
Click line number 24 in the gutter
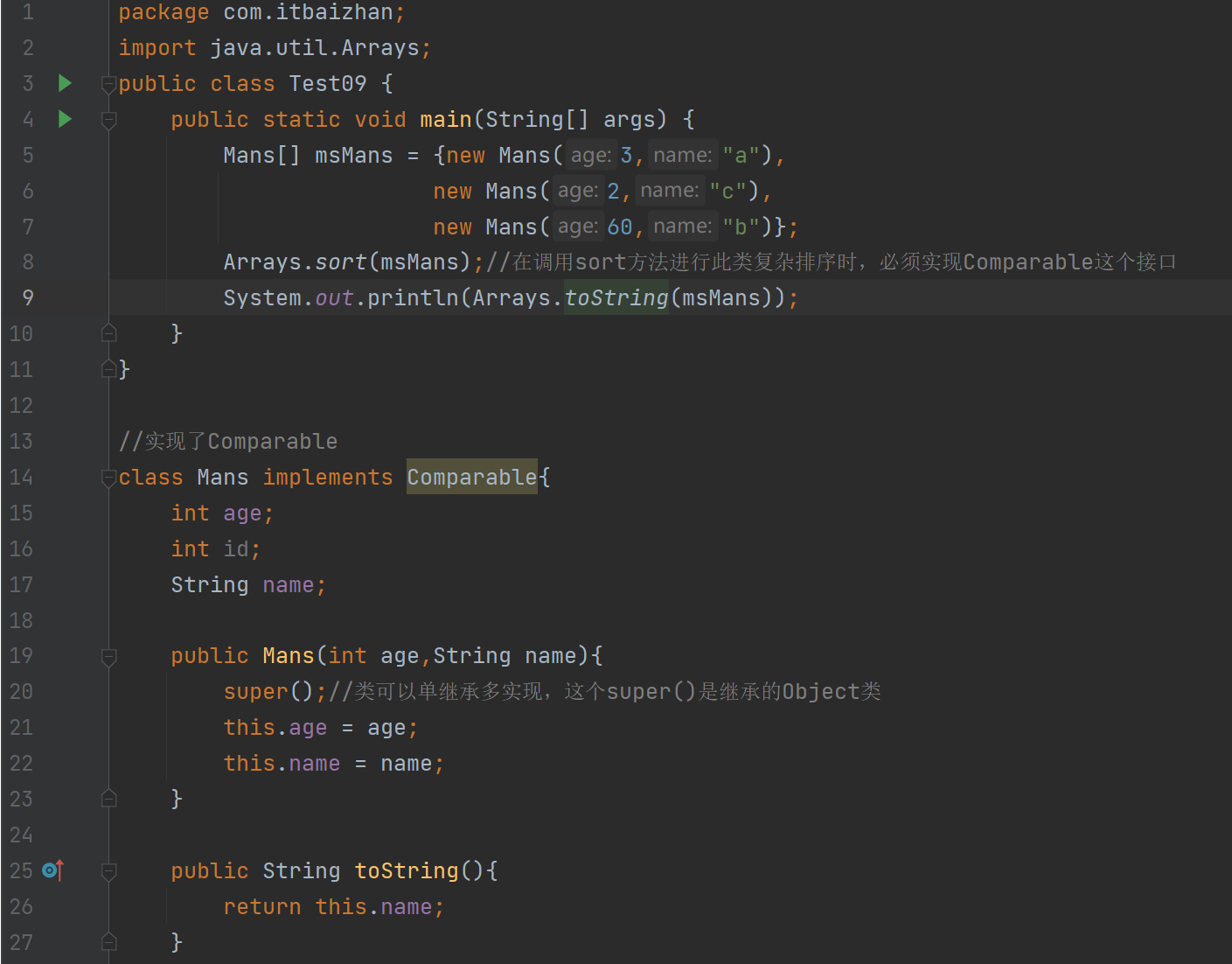pos(21,835)
